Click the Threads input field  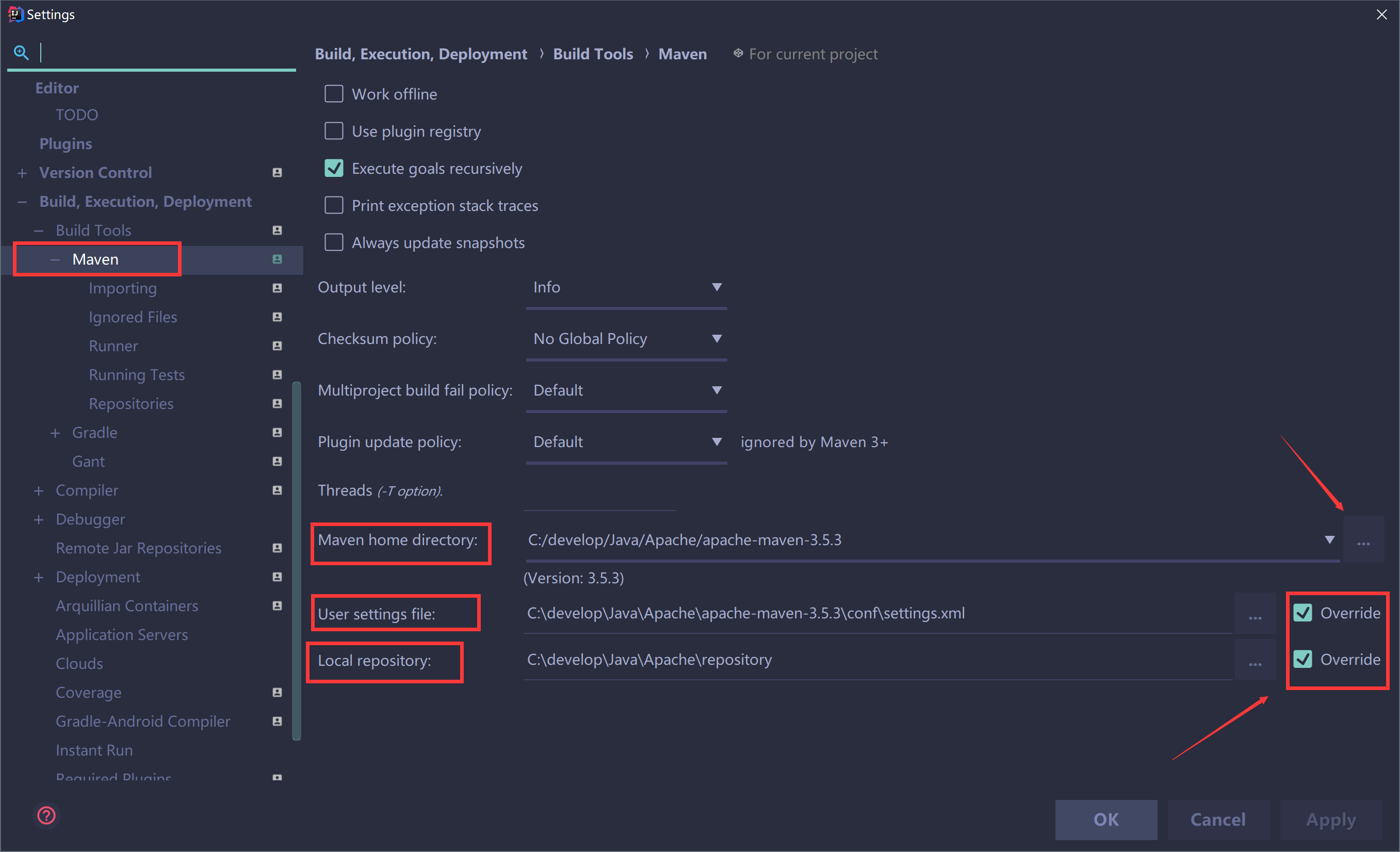pos(599,493)
